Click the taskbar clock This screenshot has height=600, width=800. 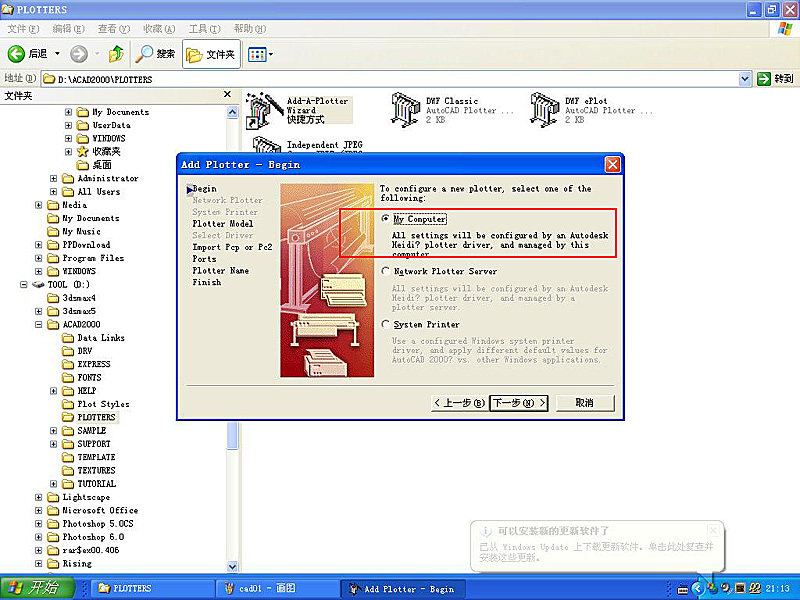pyautogui.click(x=778, y=588)
